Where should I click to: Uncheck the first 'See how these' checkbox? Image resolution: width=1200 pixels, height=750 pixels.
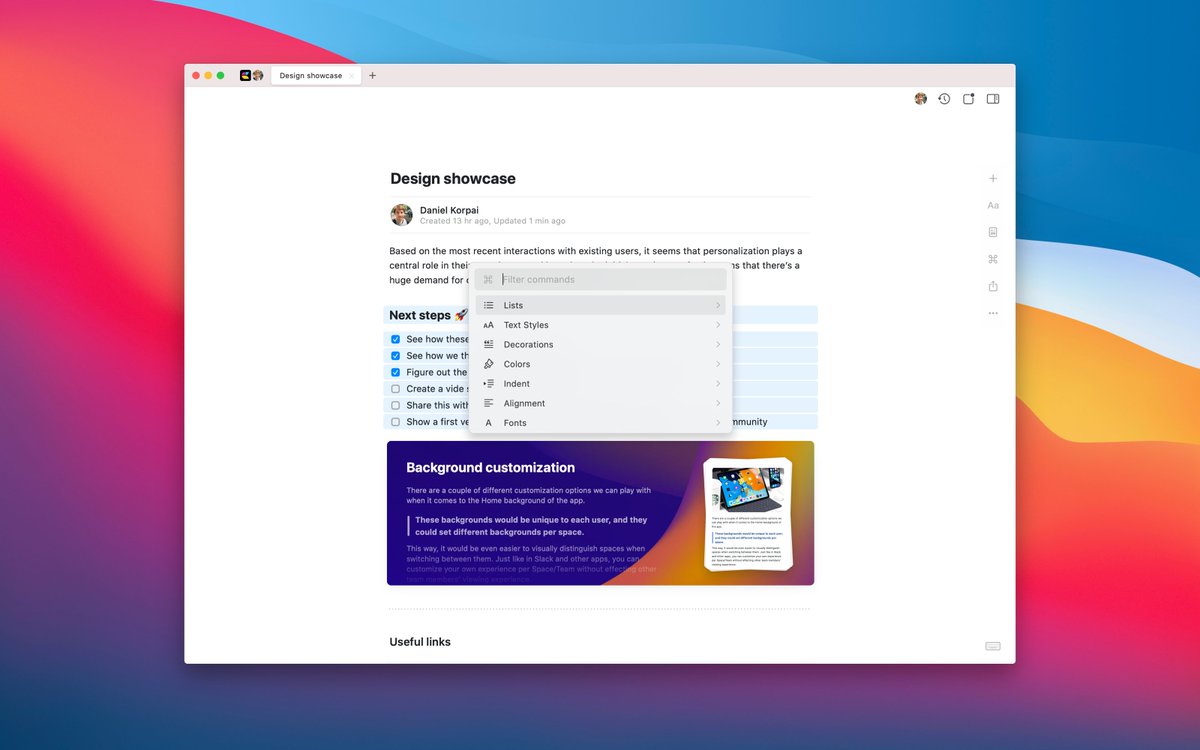[396, 339]
